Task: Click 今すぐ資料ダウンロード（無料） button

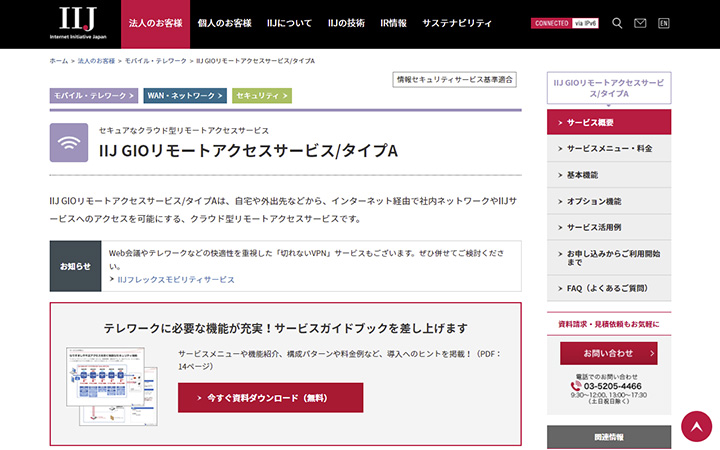Action: [x=270, y=398]
